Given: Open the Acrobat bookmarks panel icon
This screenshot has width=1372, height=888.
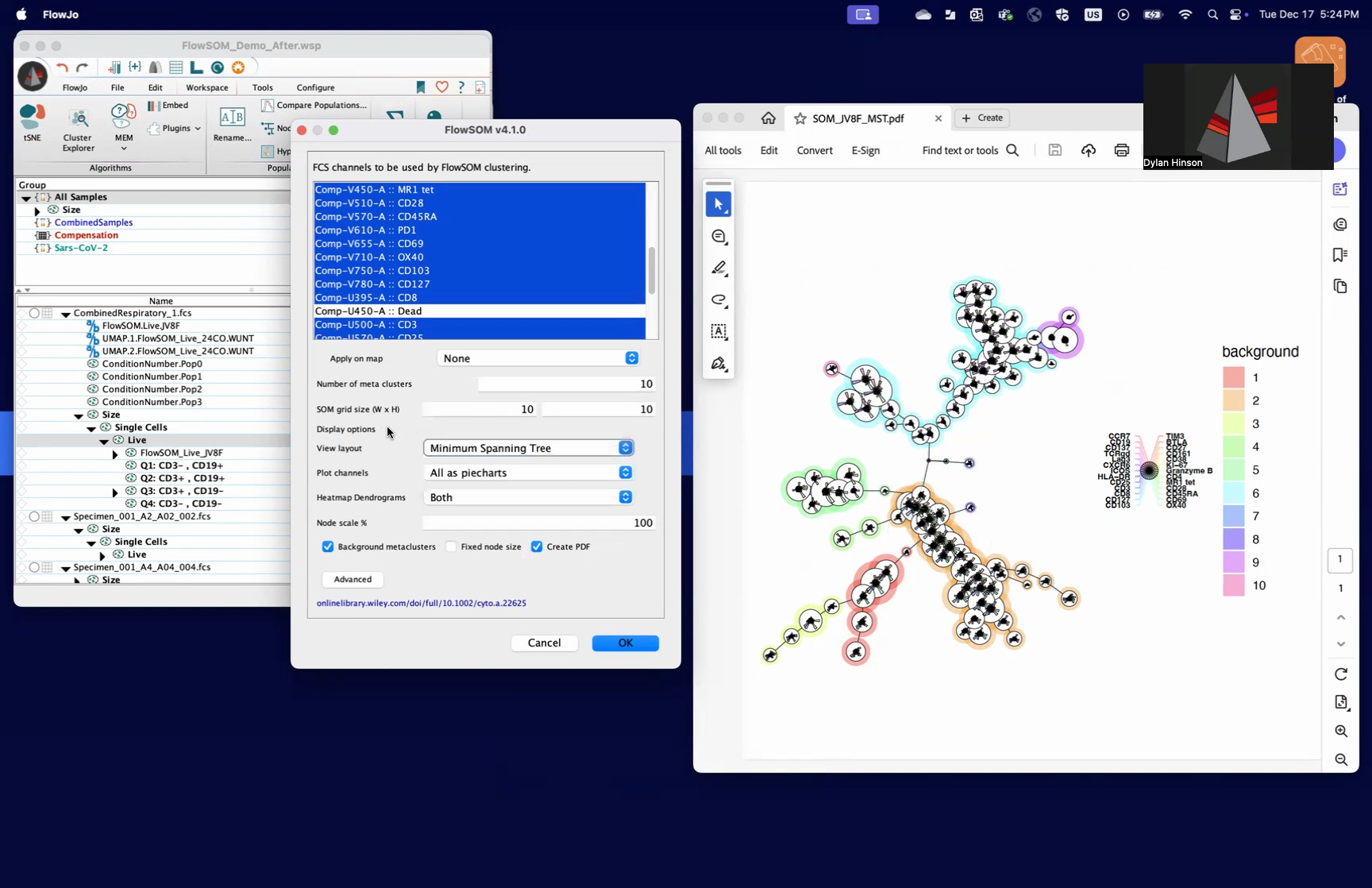Looking at the screenshot, I should pyautogui.click(x=1340, y=255).
